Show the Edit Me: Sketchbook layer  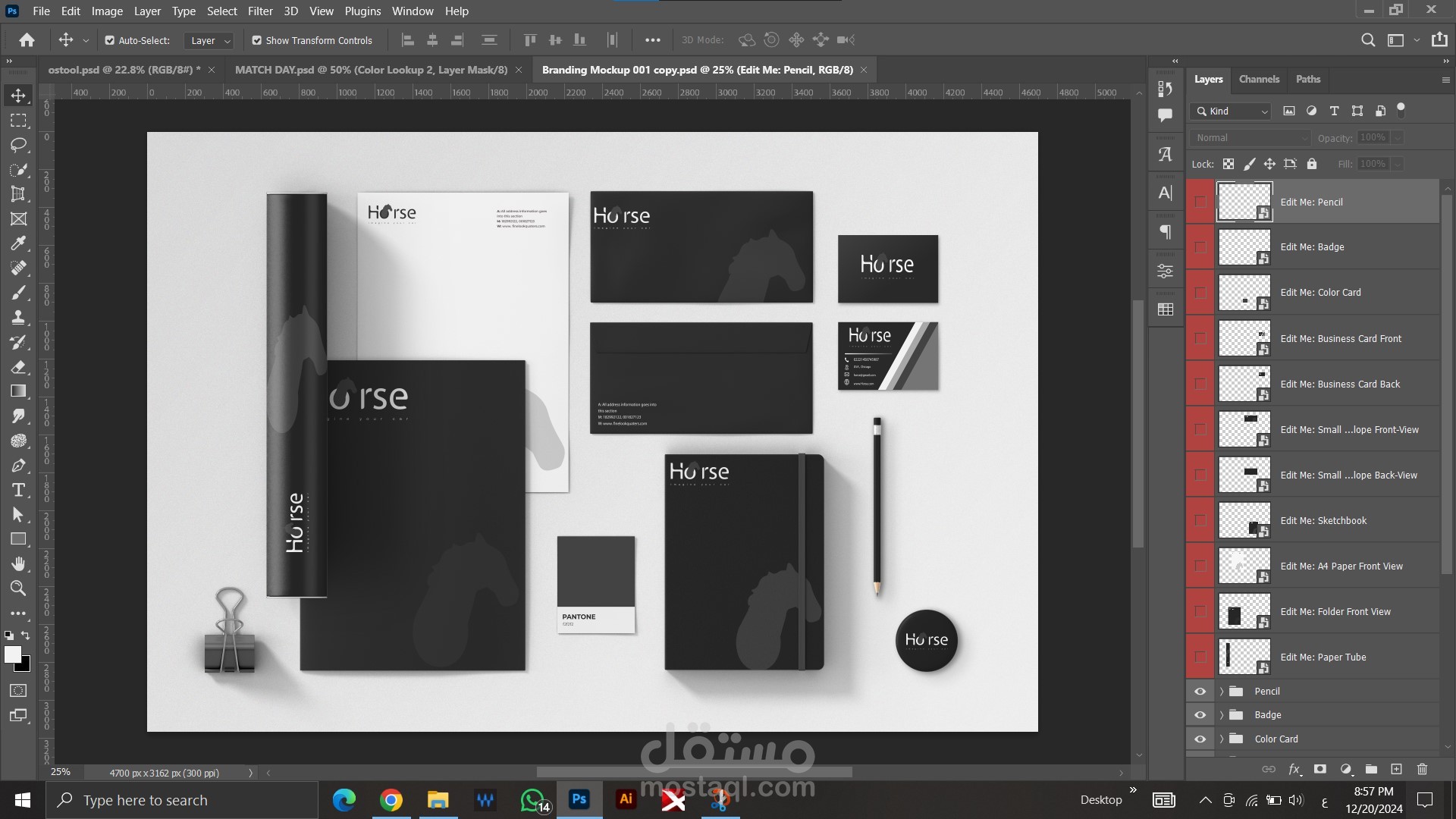[1200, 520]
